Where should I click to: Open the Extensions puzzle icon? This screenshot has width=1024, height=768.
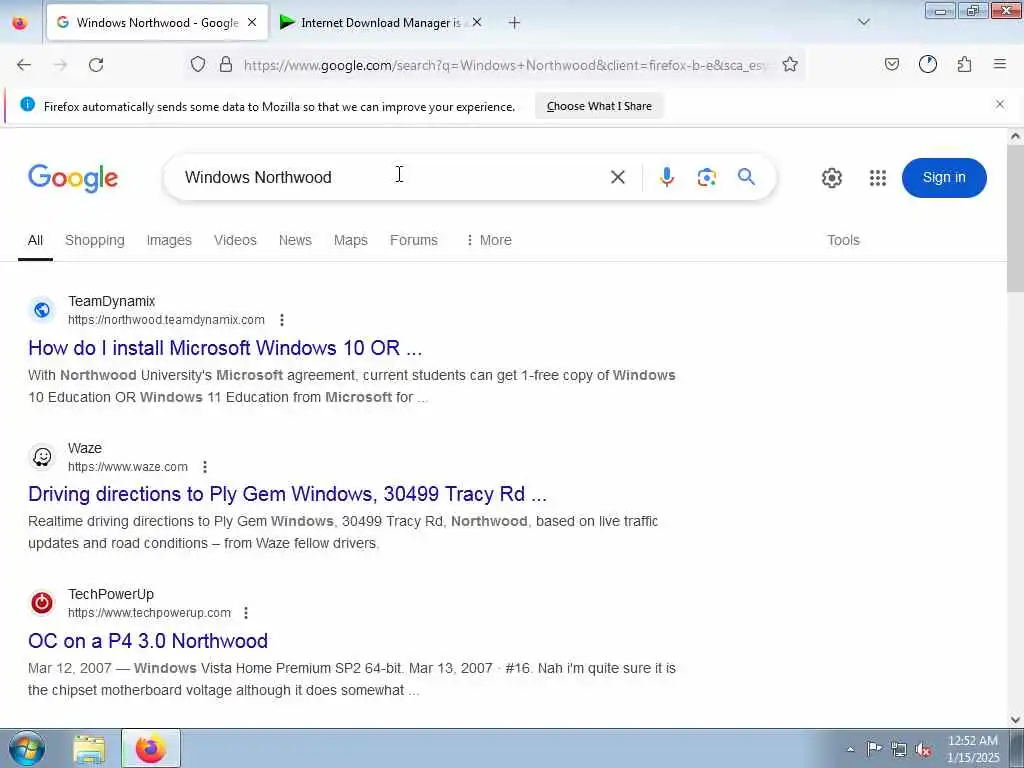(x=964, y=64)
